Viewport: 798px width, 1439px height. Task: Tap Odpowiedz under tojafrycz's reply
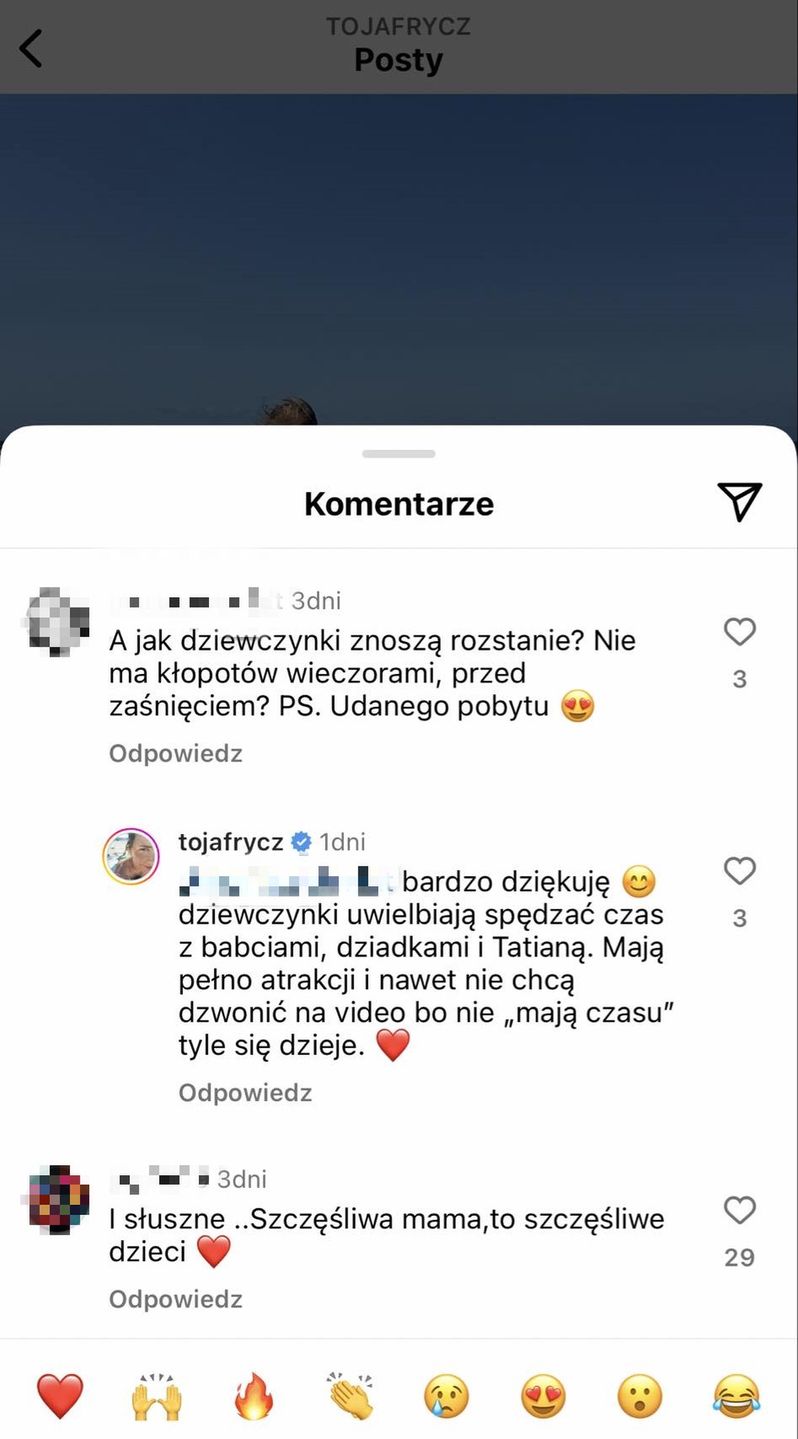[x=245, y=1093]
